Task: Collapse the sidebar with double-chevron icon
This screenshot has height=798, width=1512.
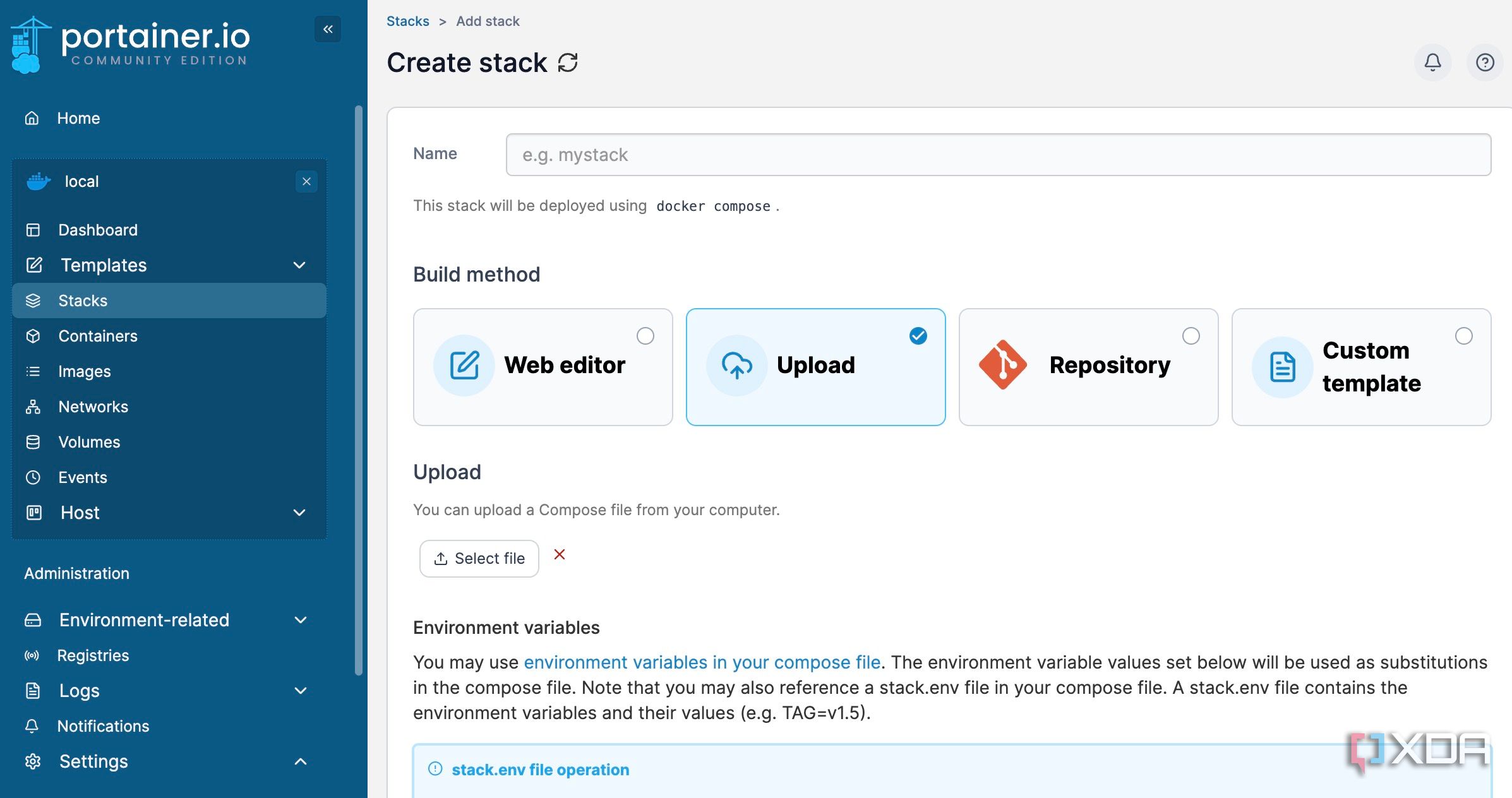Action: (328, 29)
